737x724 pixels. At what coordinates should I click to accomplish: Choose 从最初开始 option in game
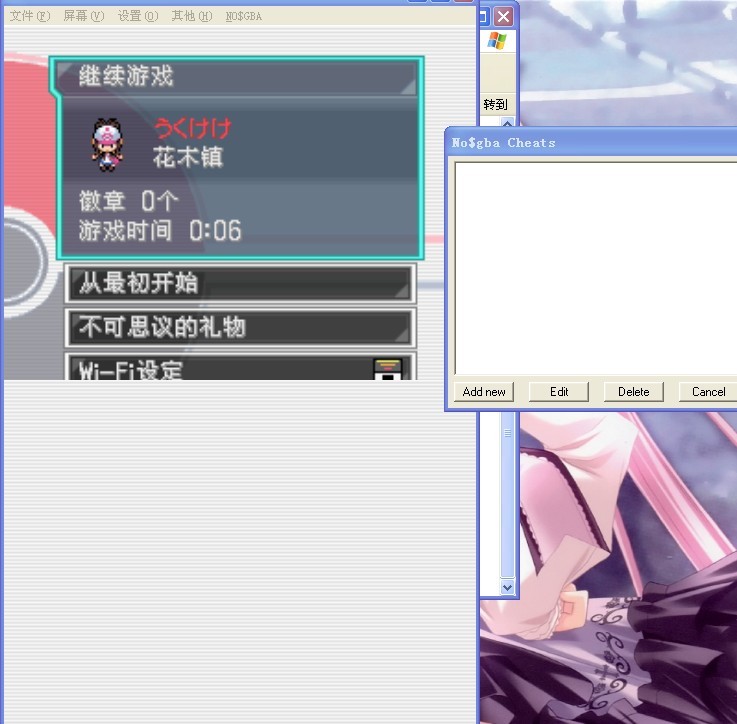click(x=240, y=283)
